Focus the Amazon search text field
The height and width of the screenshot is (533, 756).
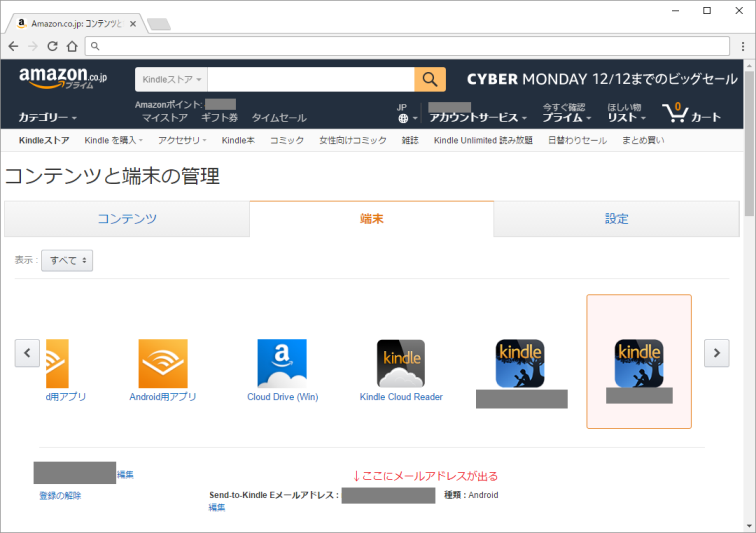[310, 79]
